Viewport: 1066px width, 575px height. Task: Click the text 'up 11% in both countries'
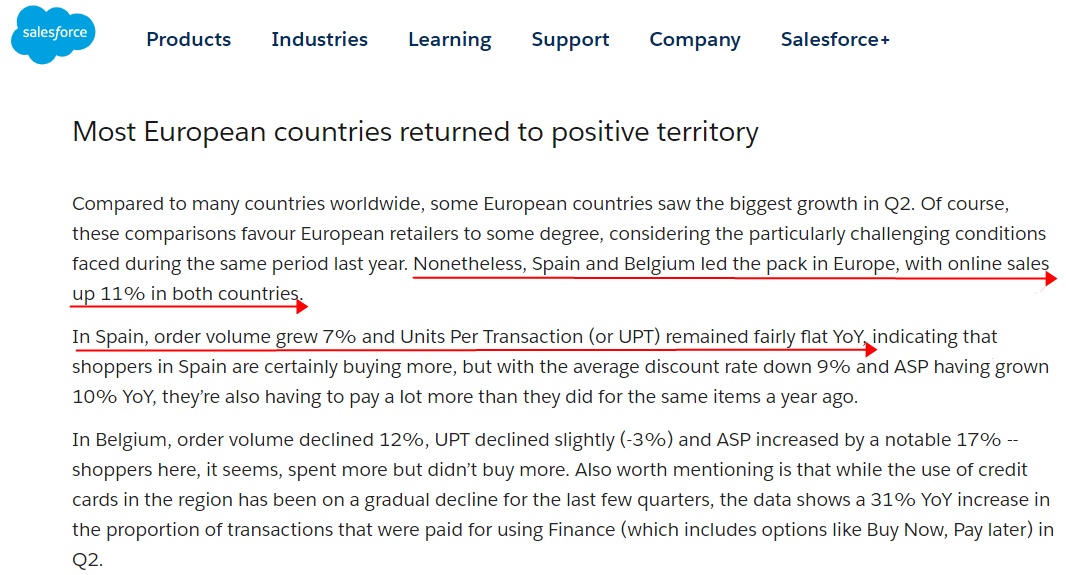186,294
